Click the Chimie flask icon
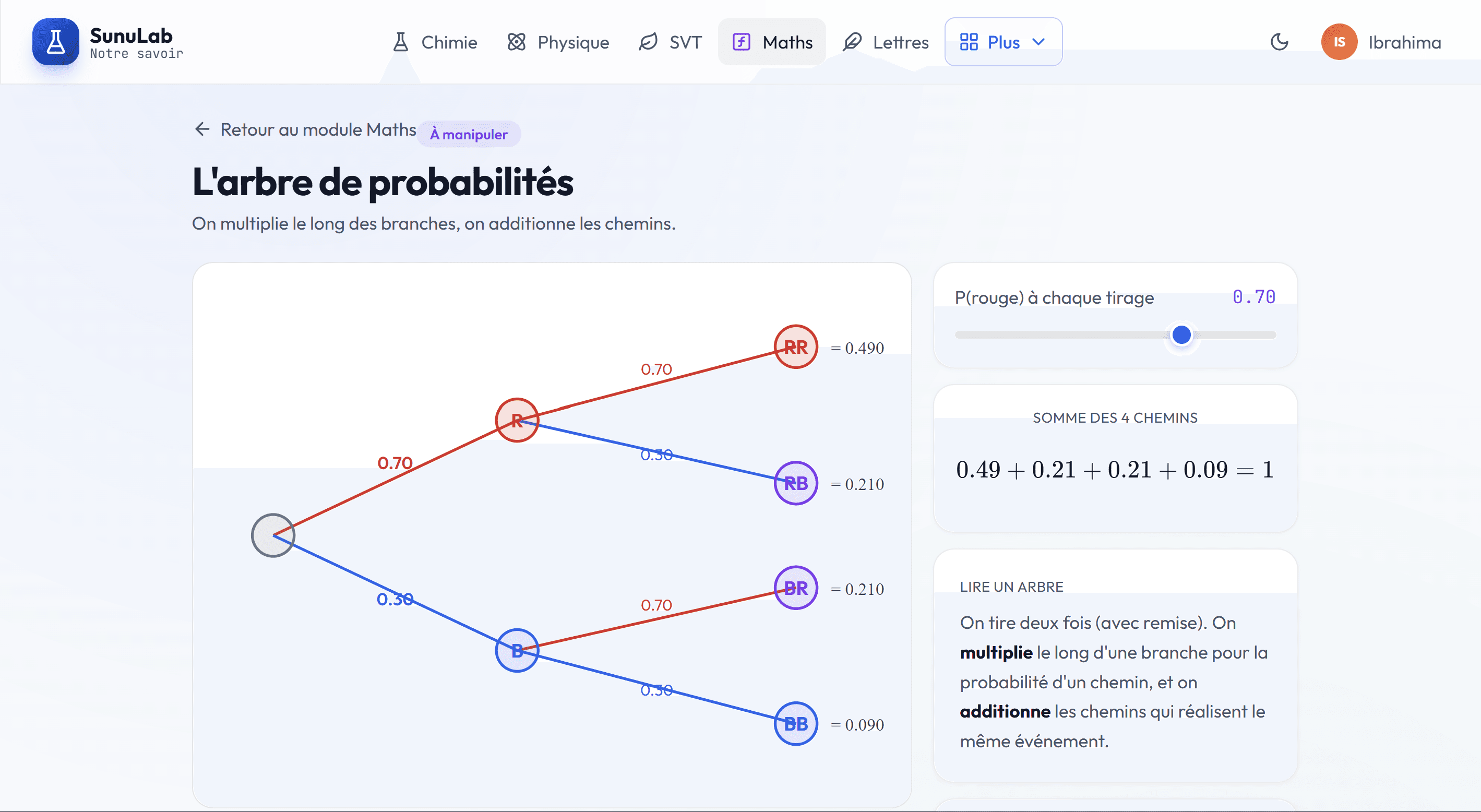Image resolution: width=1481 pixels, height=812 pixels. [401, 42]
